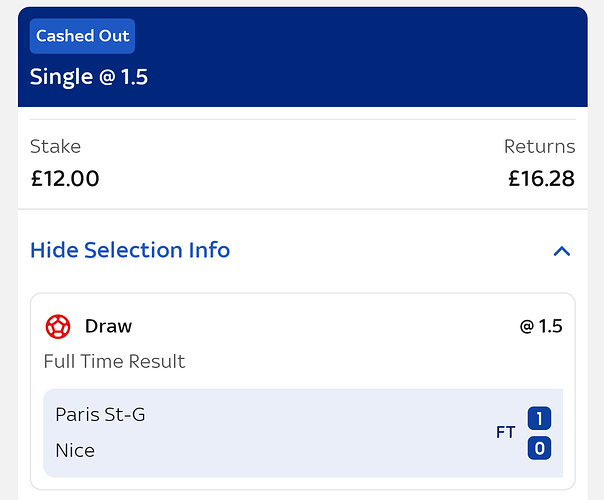
Task: Click the FT match status indicator
Action: point(506,433)
